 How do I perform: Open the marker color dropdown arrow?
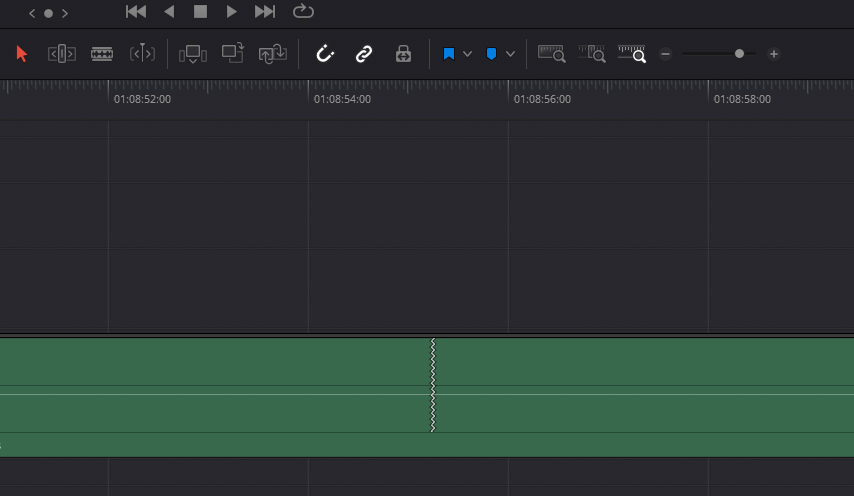[x=511, y=54]
